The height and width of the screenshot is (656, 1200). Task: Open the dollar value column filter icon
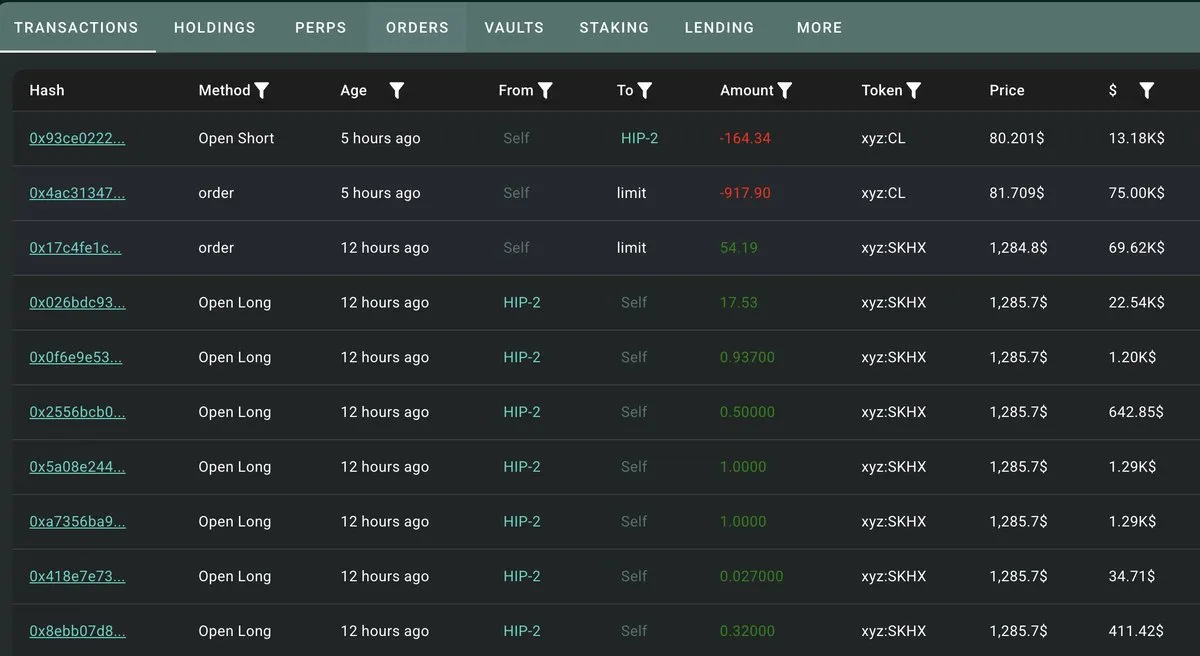click(1147, 91)
